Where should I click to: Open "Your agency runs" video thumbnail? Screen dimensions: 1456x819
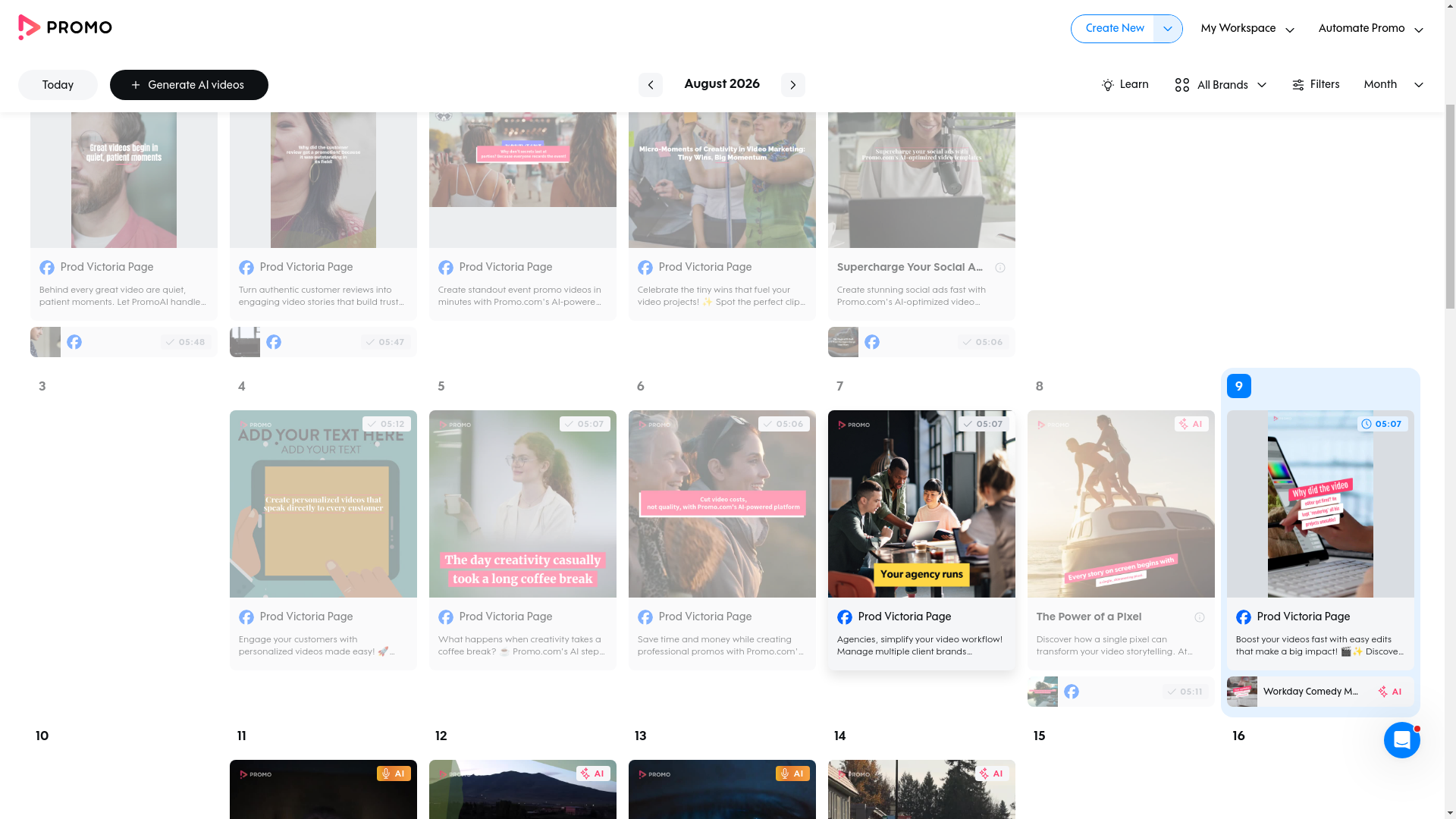click(921, 504)
